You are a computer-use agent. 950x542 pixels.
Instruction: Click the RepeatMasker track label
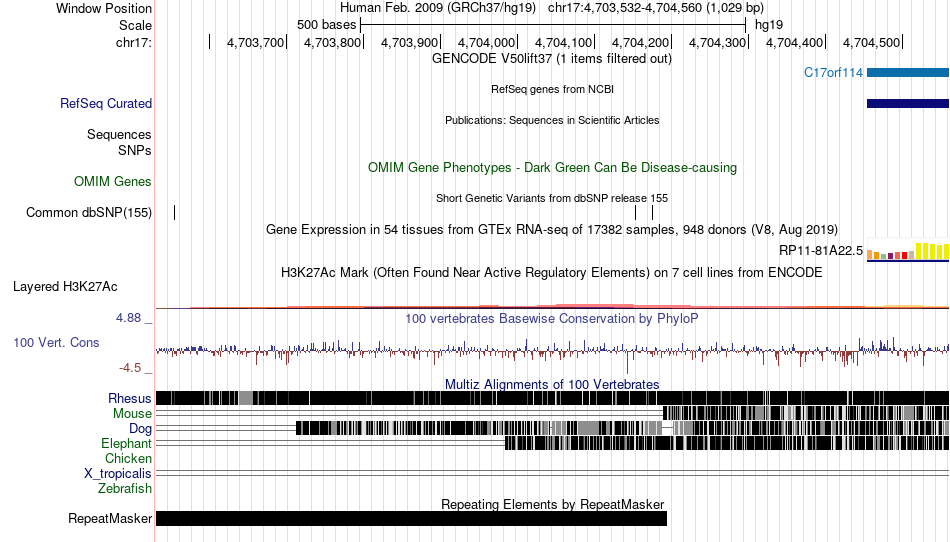coord(110,518)
